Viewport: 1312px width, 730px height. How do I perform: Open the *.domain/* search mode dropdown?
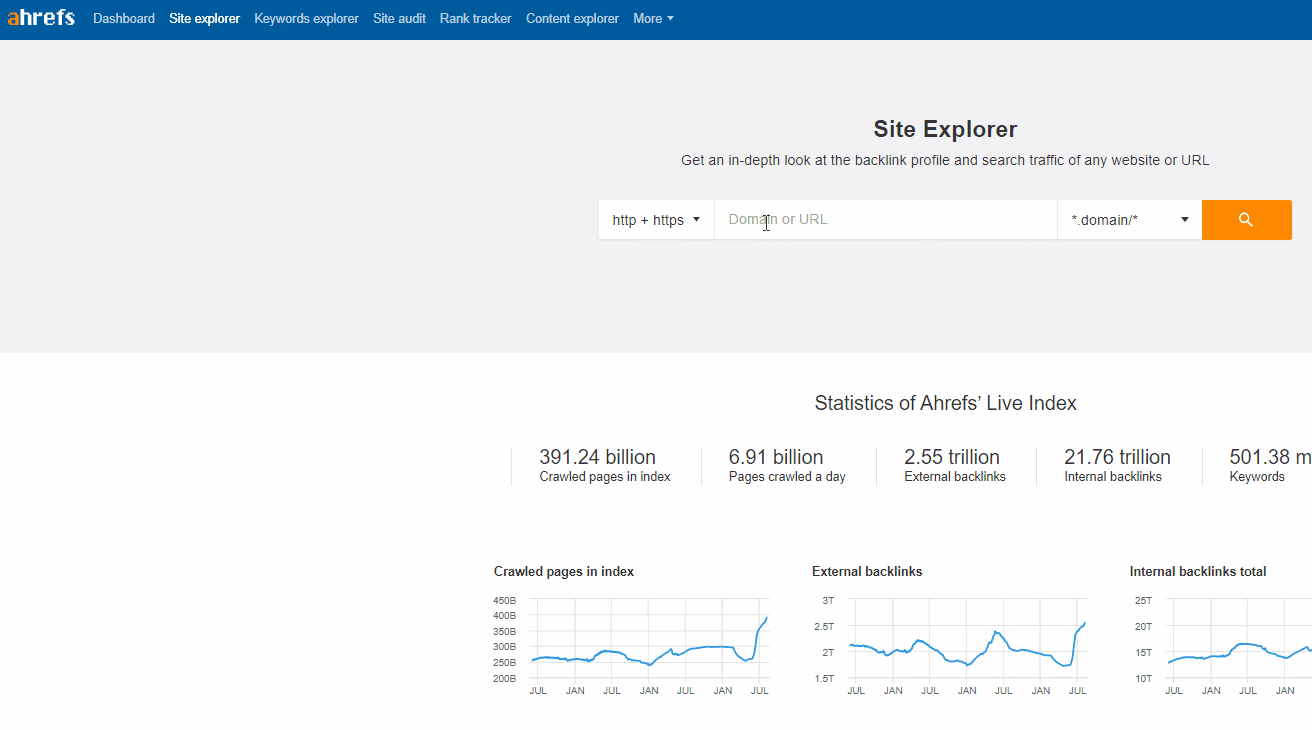tap(1128, 219)
